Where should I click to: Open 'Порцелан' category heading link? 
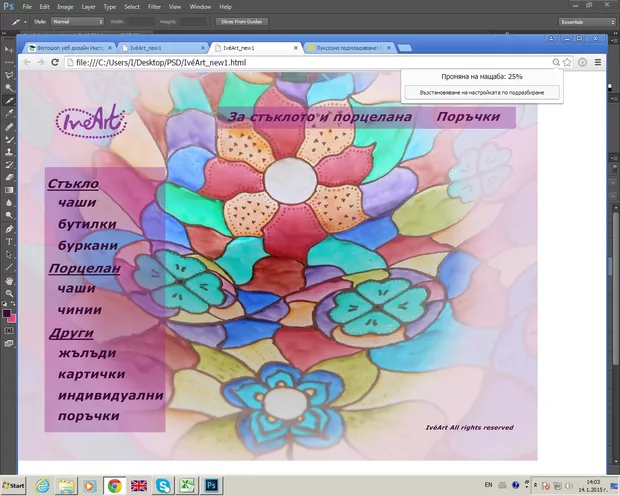point(85,269)
